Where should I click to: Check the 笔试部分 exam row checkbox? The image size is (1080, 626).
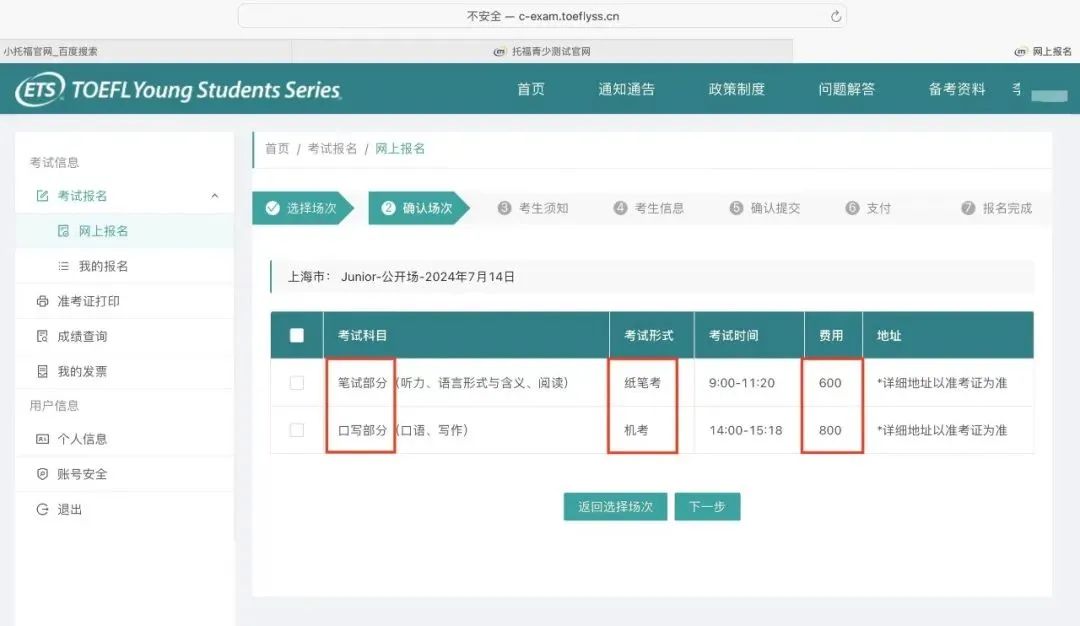click(297, 383)
